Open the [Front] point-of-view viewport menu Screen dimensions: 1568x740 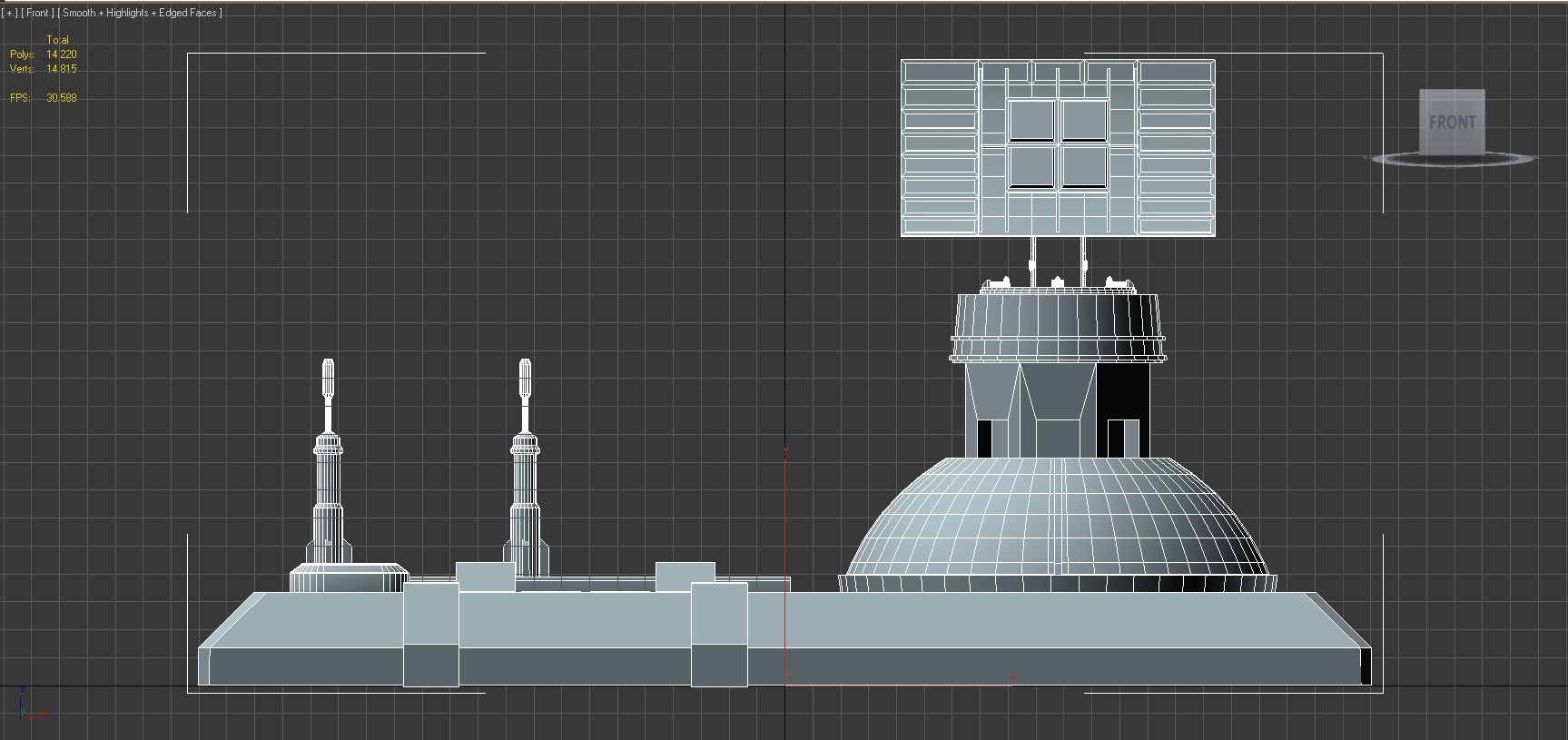tap(37, 13)
